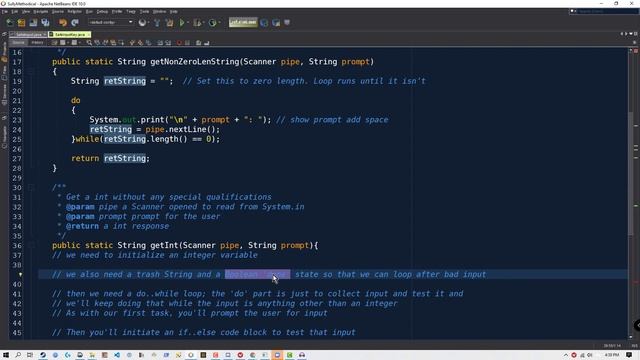Click the shield-shaped icon at toolbar end
This screenshot has width=640, height=360.
287,22
